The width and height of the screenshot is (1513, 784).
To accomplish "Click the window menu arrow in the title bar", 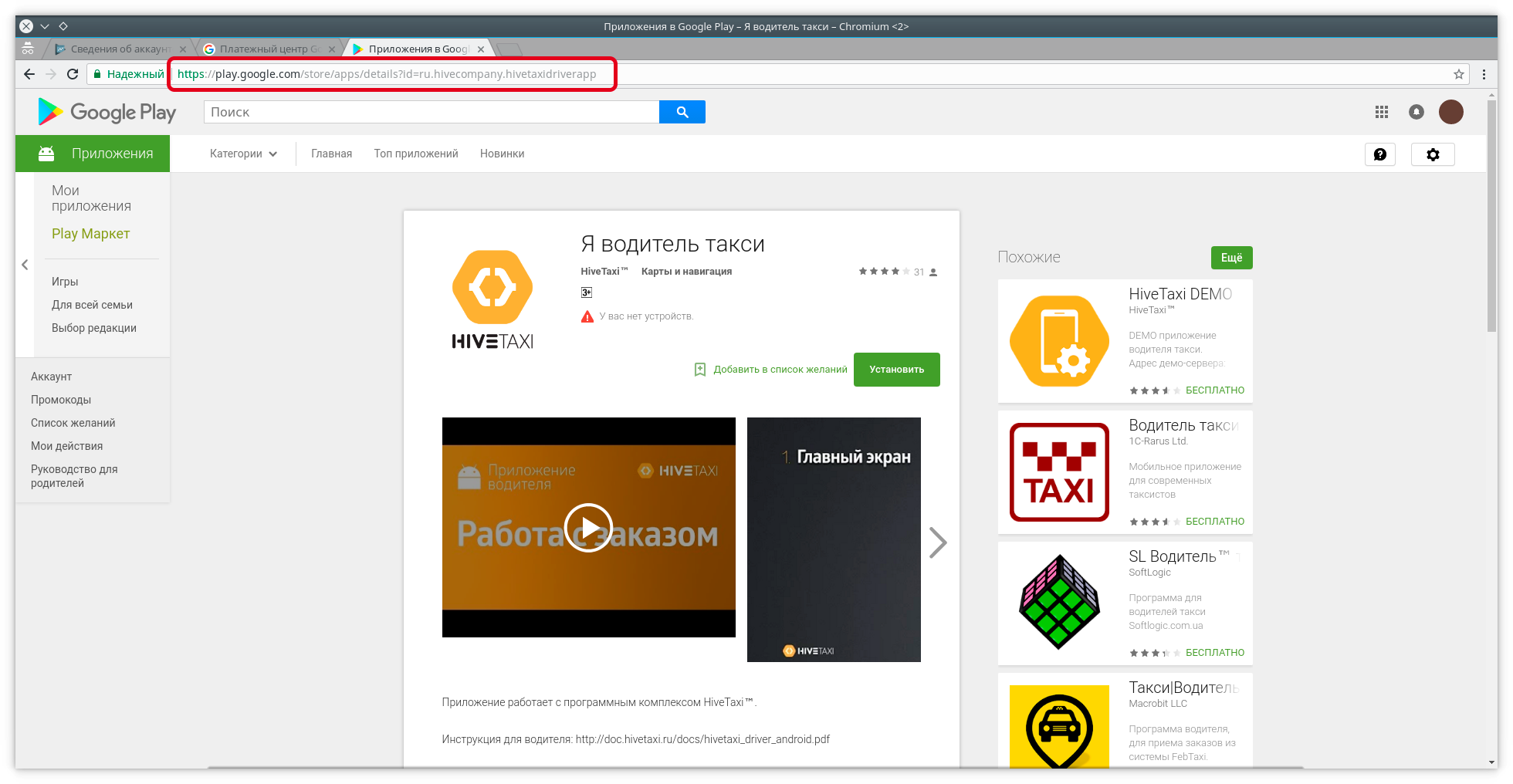I will (45, 26).
